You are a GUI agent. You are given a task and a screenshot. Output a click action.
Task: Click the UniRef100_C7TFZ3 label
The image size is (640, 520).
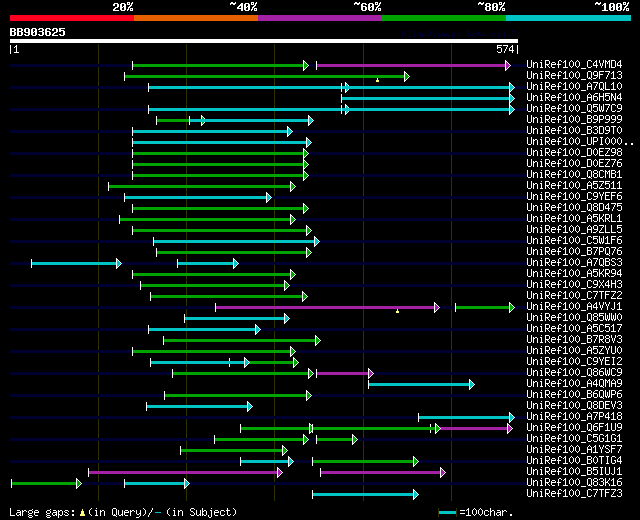574,494
